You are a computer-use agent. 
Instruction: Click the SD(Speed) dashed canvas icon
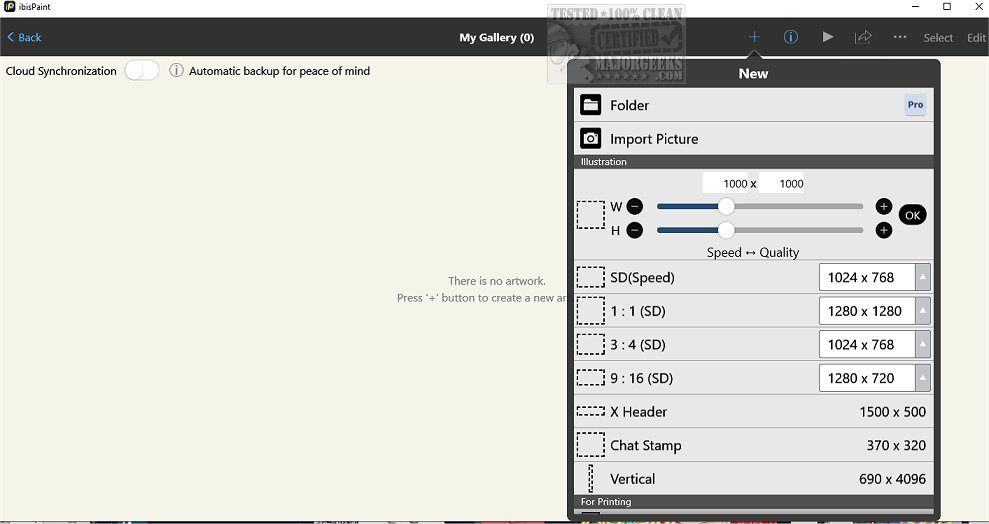point(590,277)
